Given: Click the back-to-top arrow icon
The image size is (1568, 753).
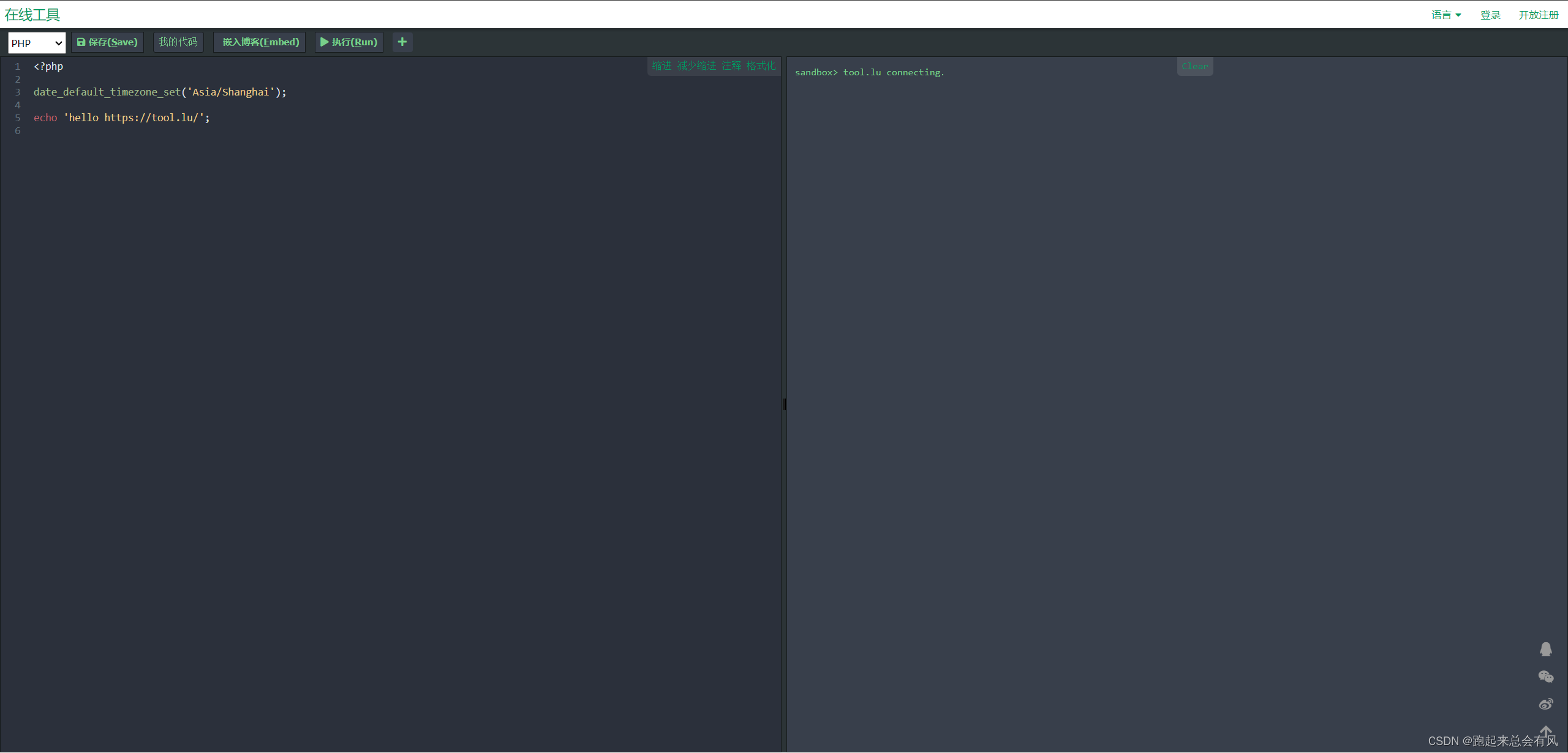Looking at the screenshot, I should [1545, 731].
